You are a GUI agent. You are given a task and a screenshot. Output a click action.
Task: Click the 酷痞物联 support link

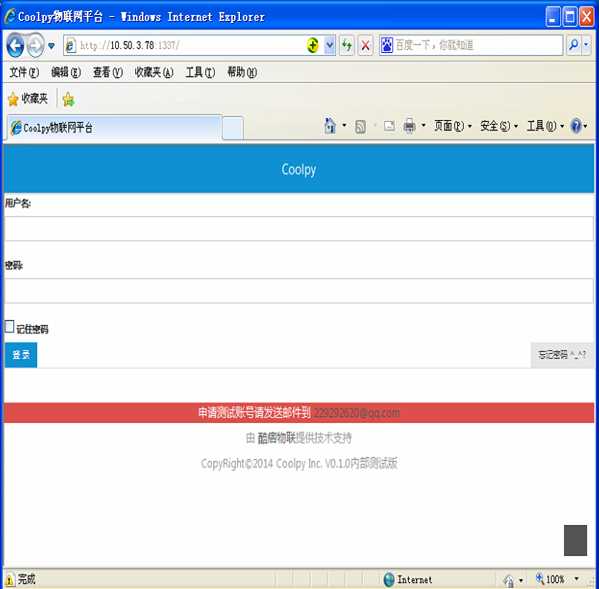(277, 438)
